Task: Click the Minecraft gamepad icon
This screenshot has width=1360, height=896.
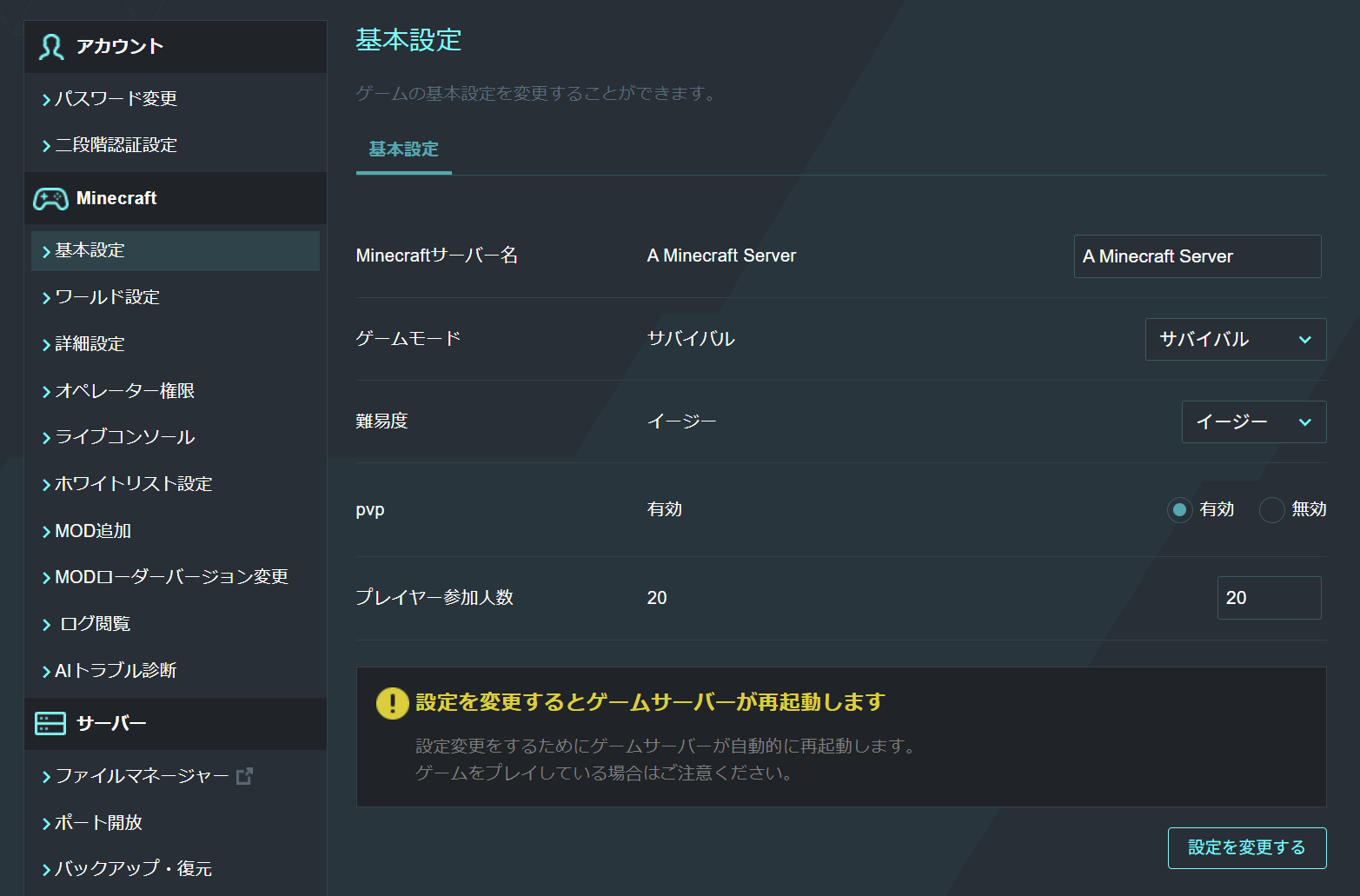Action: pos(50,198)
